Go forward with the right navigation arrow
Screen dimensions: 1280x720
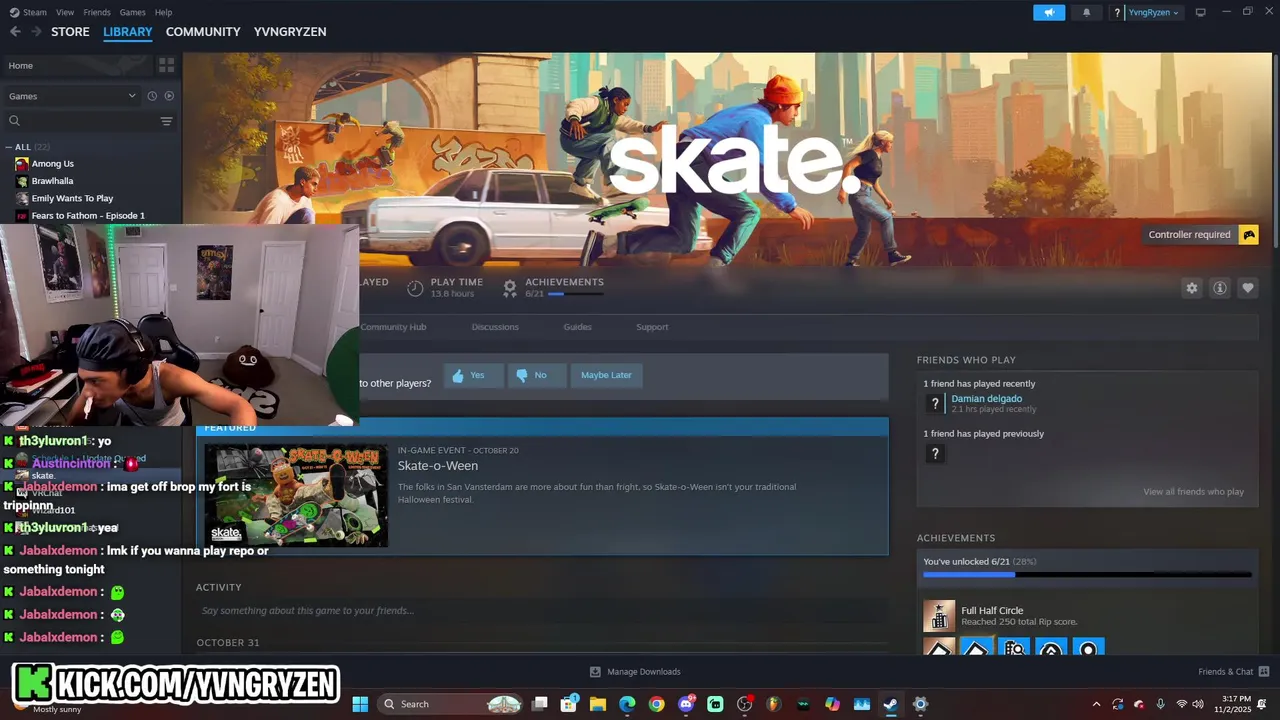pos(36,32)
